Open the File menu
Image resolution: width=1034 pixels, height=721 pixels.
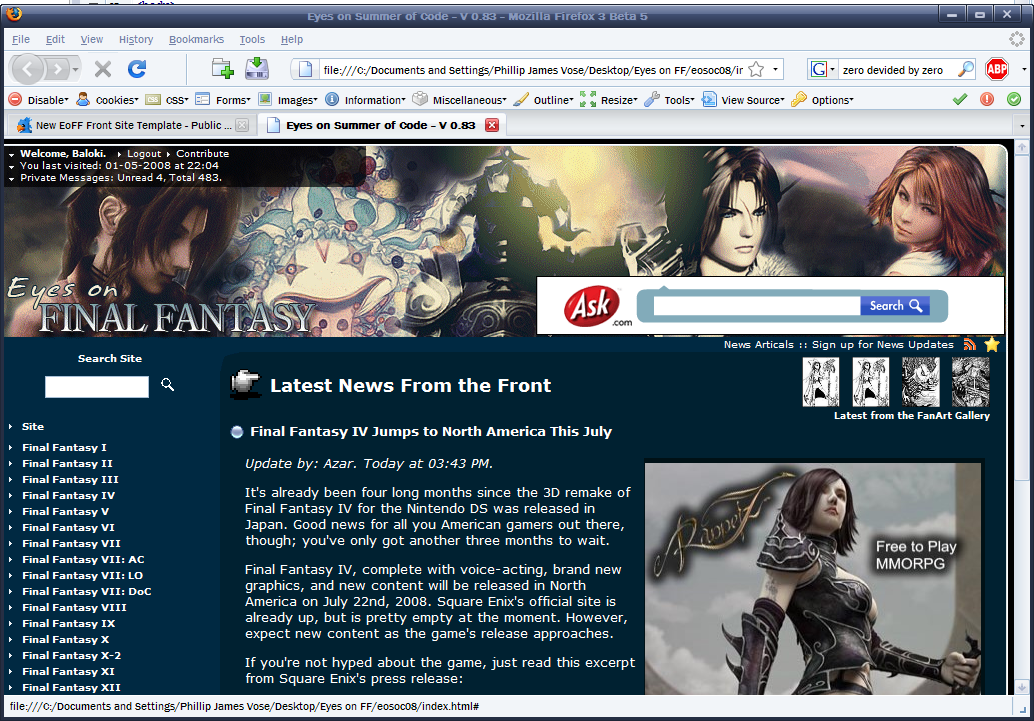[21, 40]
